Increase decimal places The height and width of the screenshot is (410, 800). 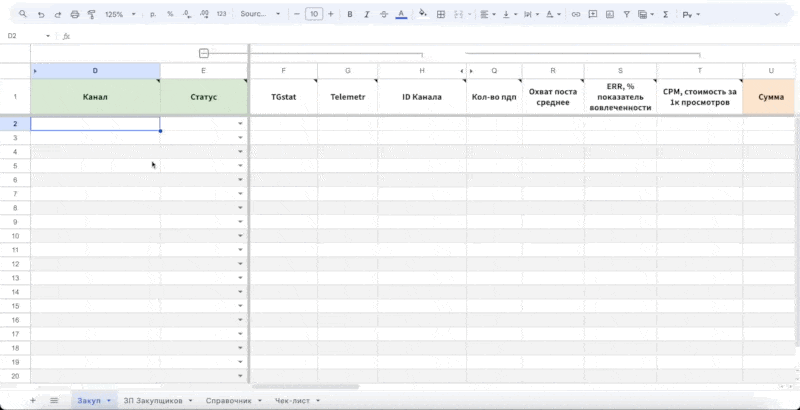(205, 14)
